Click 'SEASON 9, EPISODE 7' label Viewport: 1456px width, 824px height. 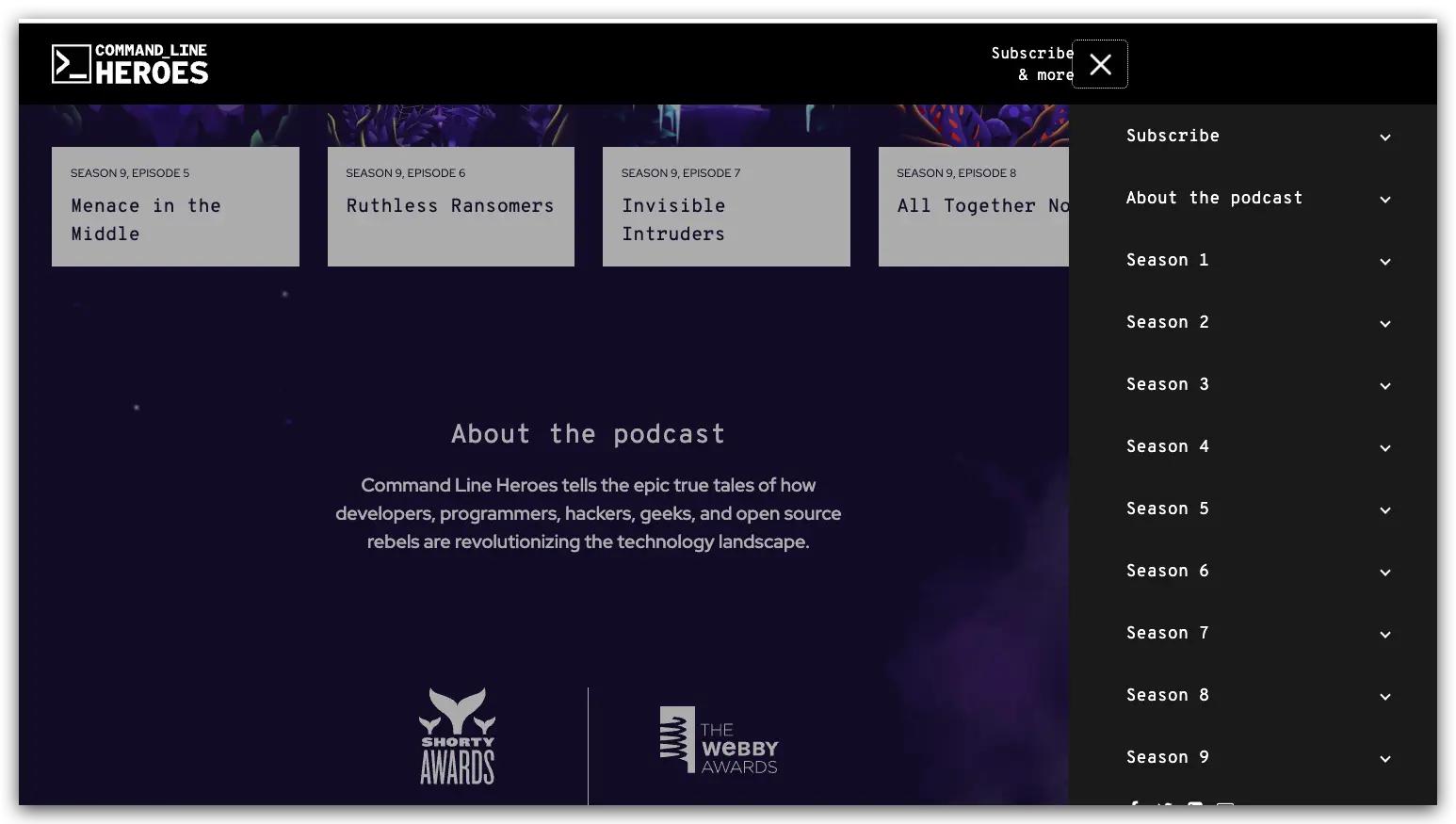[681, 173]
